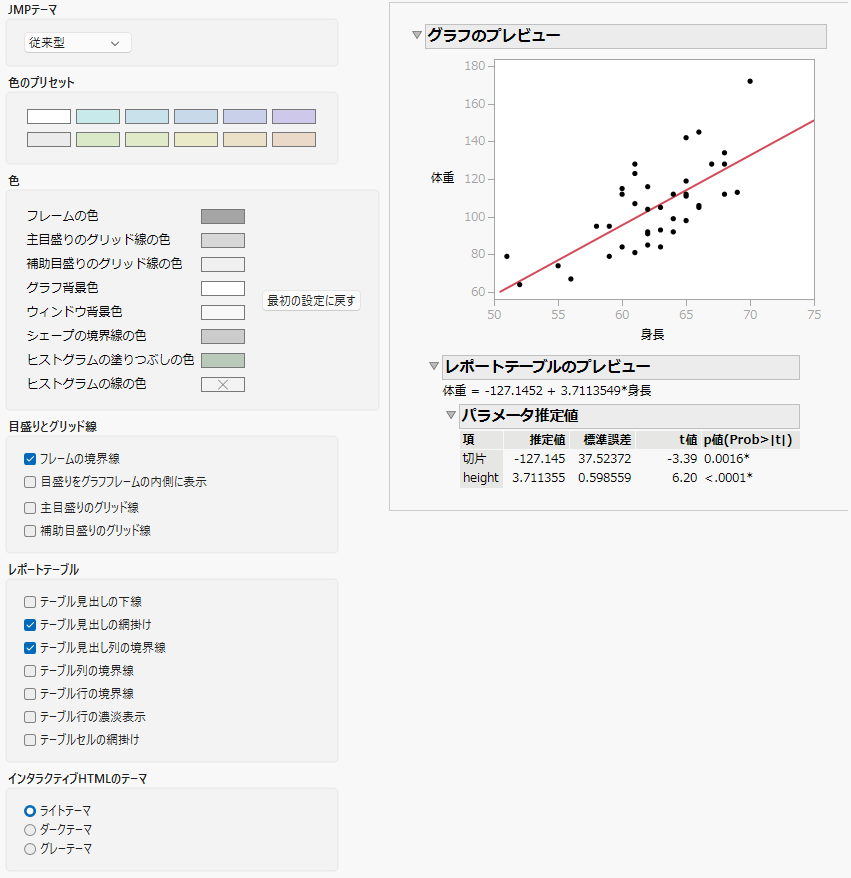Open the 補助目盛りのグリッド線の色 color swatch
Image resolution: width=851 pixels, height=878 pixels.
pos(223,264)
